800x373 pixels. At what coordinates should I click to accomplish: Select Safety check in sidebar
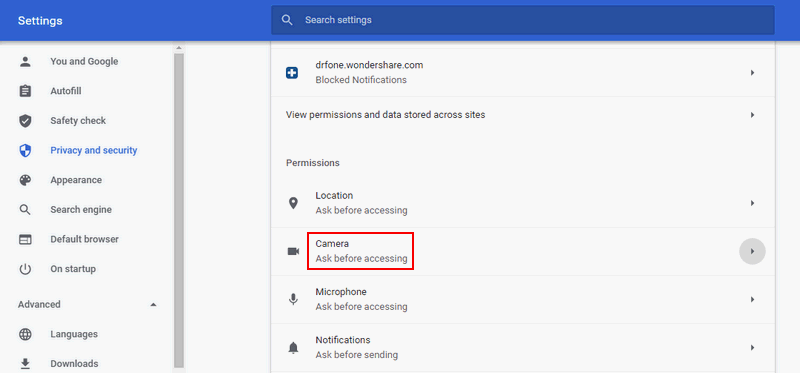(x=78, y=121)
